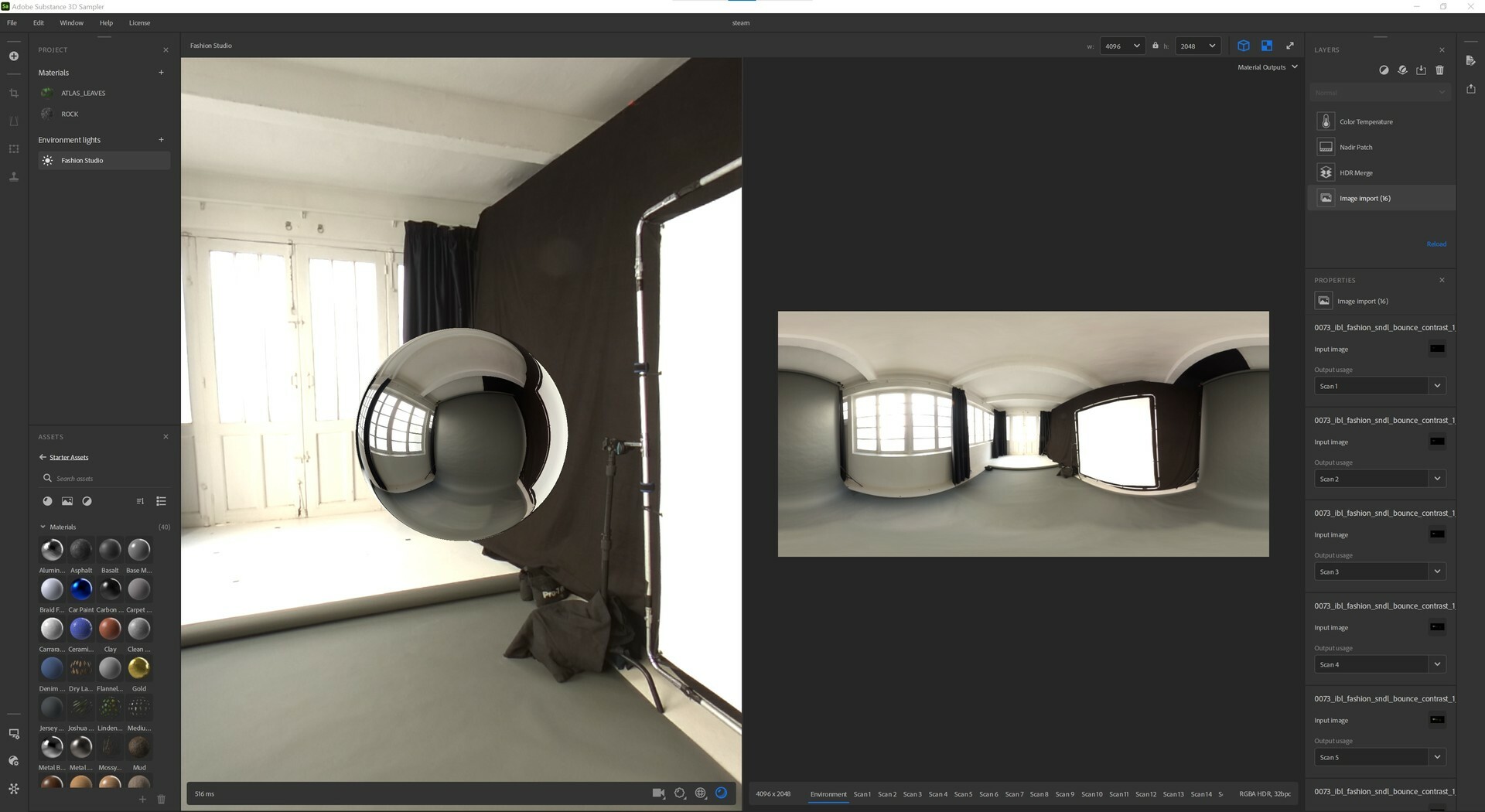The image size is (1485, 812).
Task: Open the Scan 1 output usage dropdown
Action: click(x=1379, y=385)
